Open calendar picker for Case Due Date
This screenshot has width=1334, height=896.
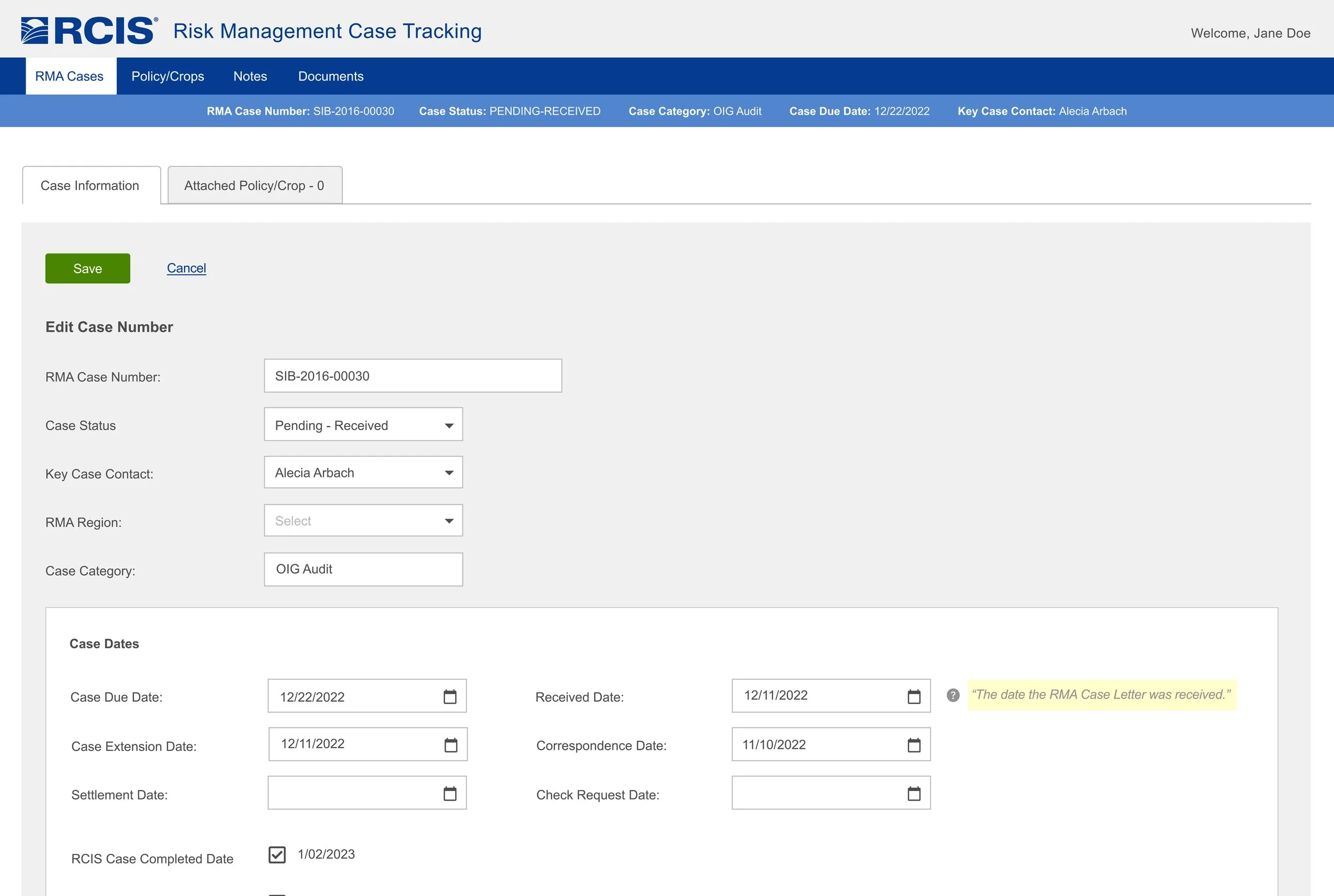pos(450,696)
